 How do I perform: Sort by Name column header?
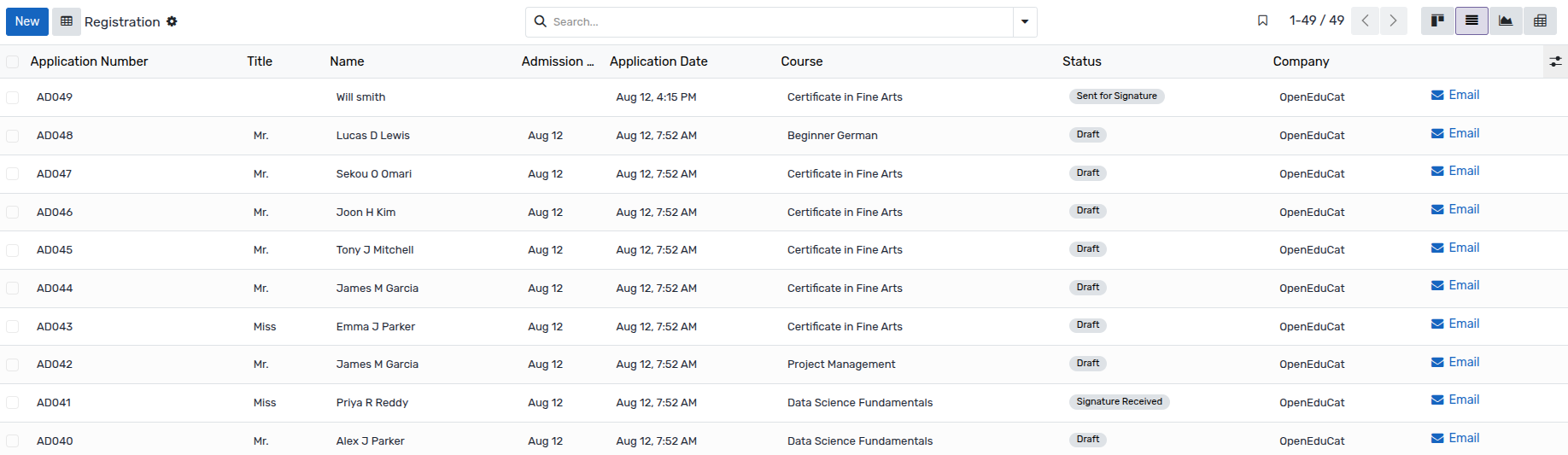tap(347, 61)
